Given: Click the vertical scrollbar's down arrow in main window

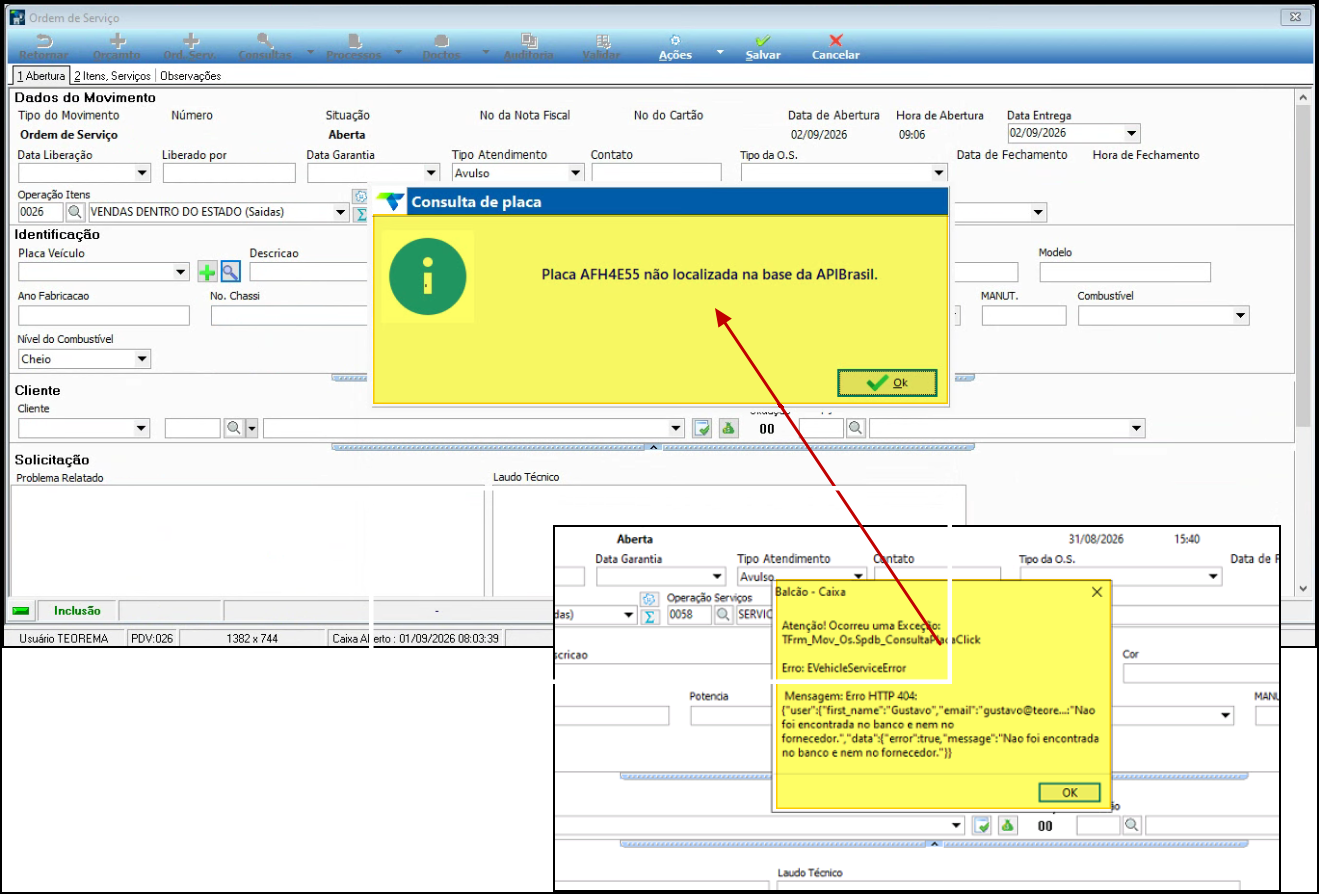Looking at the screenshot, I should [x=1302, y=588].
